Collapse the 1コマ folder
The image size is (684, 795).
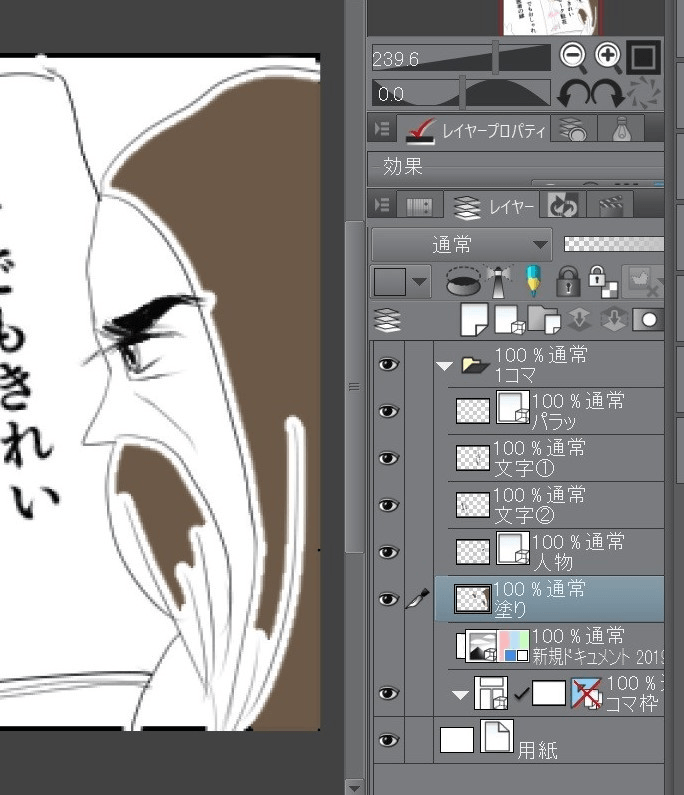(445, 366)
